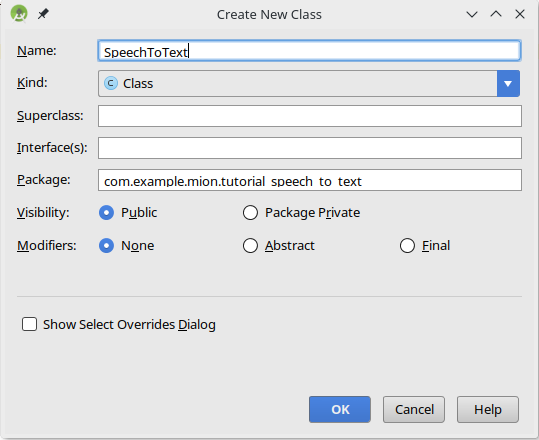This screenshot has height=440, width=539.
Task: Click the Cancel button
Action: click(414, 409)
